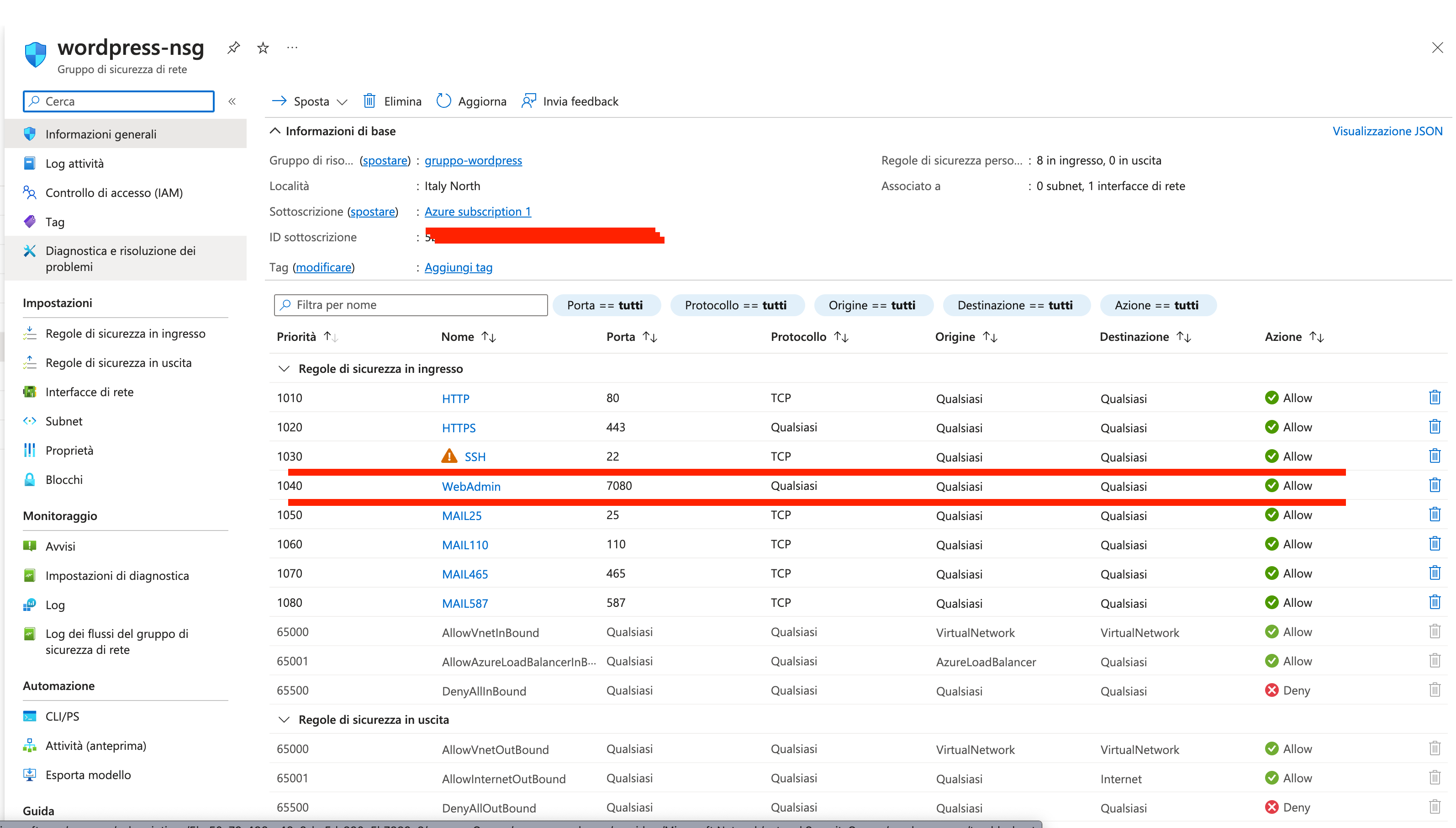Image resolution: width=1456 pixels, height=828 pixels.
Task: Open Controllo di accesso (IAM)
Action: point(126,192)
